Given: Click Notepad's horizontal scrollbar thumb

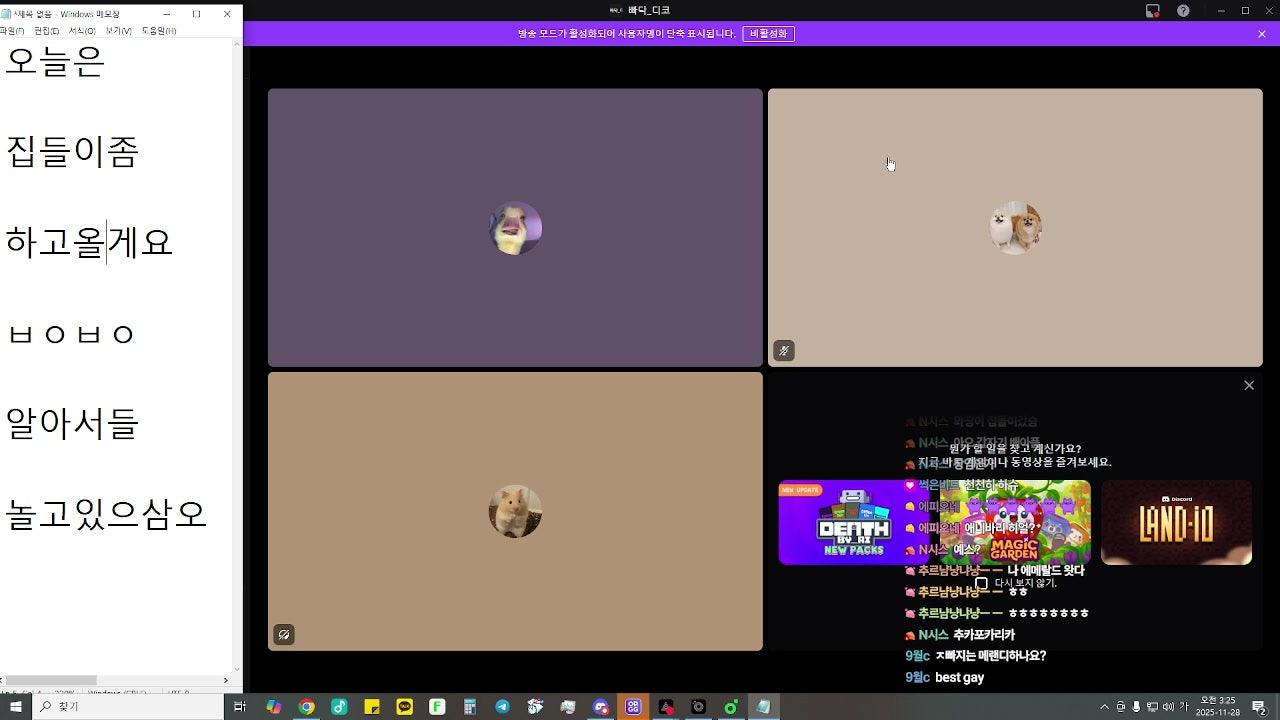Looking at the screenshot, I should 50,680.
